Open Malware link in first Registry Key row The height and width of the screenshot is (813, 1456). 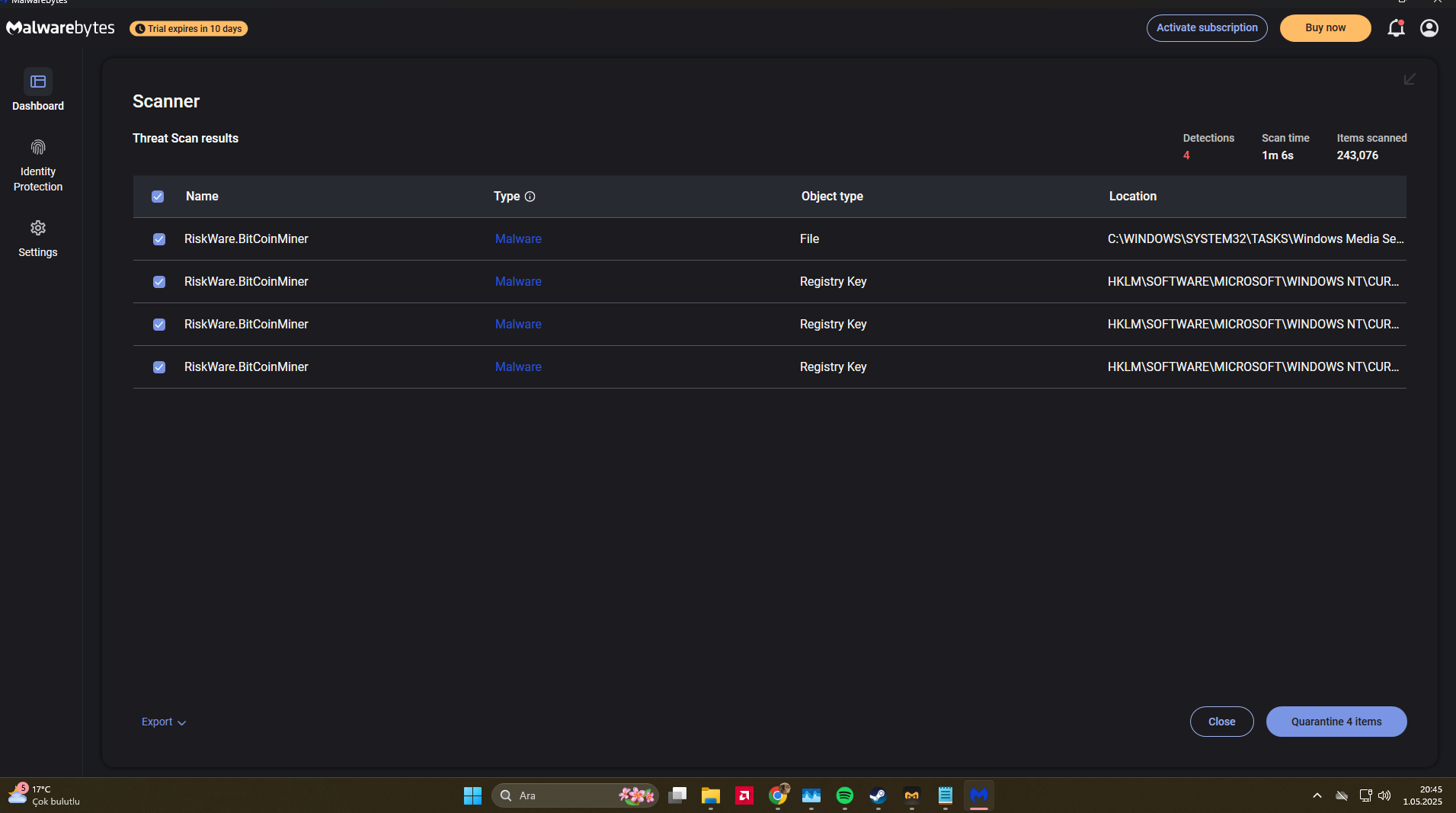(x=518, y=282)
